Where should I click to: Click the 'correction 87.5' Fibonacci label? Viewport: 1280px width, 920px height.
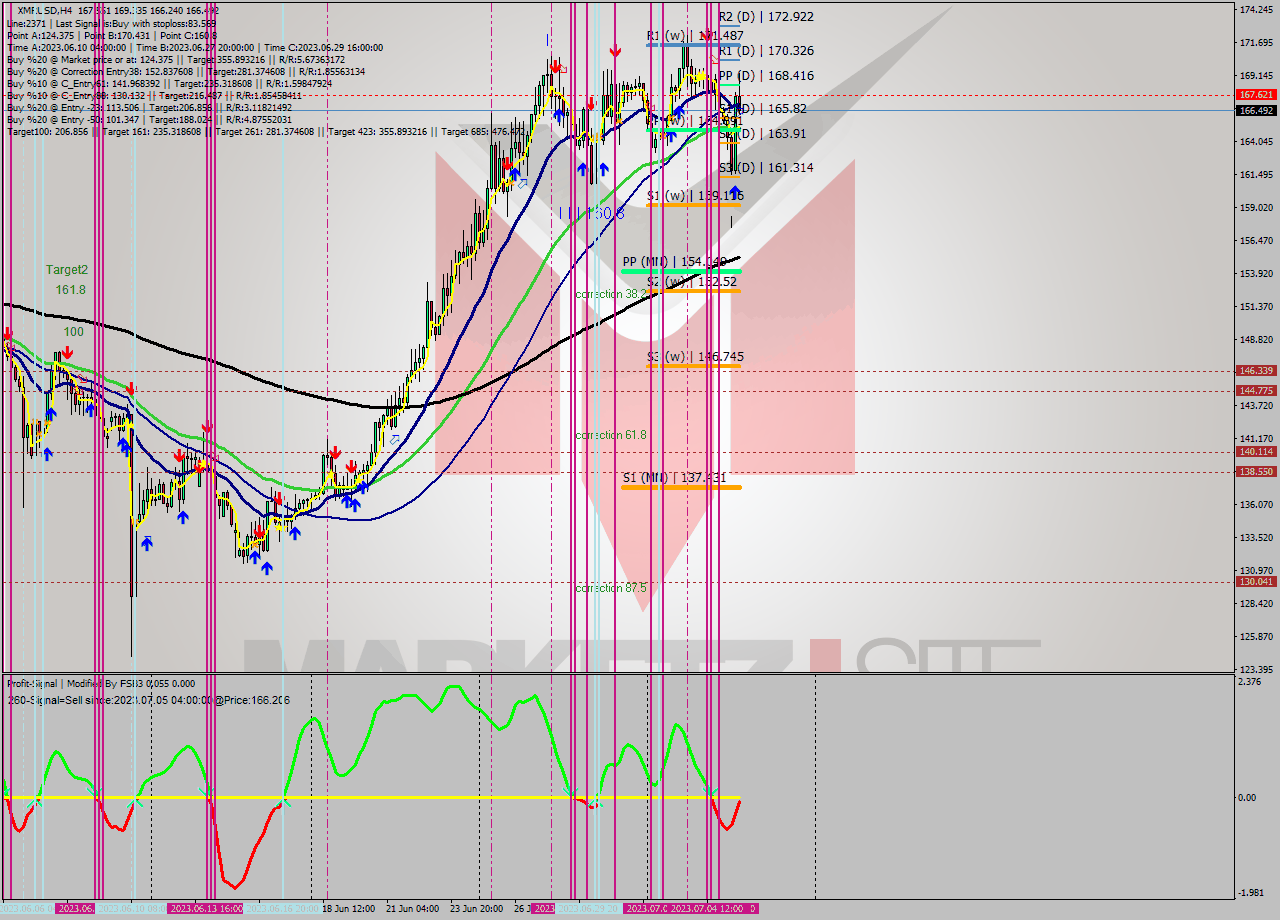pos(610,588)
